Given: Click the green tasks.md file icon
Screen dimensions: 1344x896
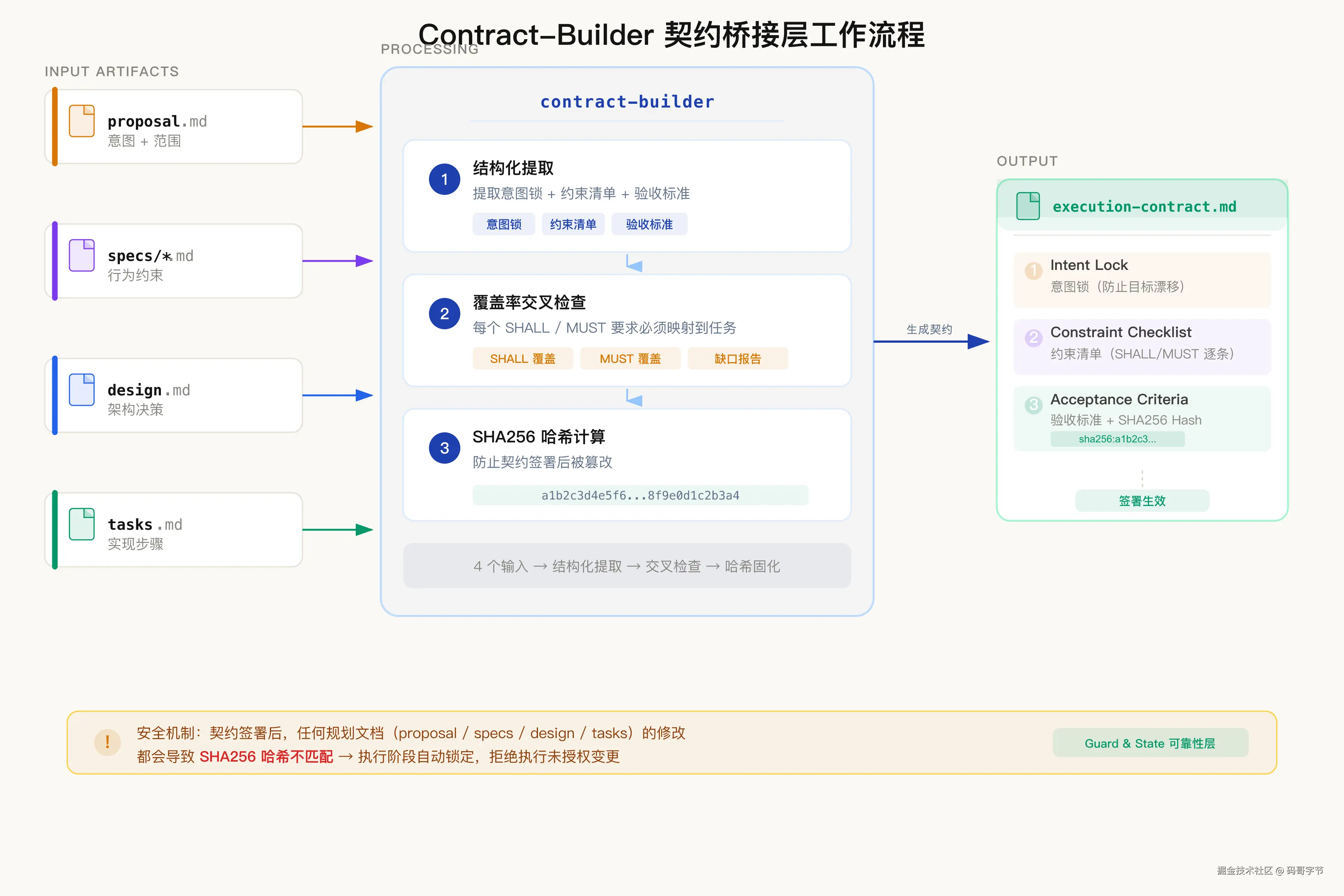Looking at the screenshot, I should [82, 524].
